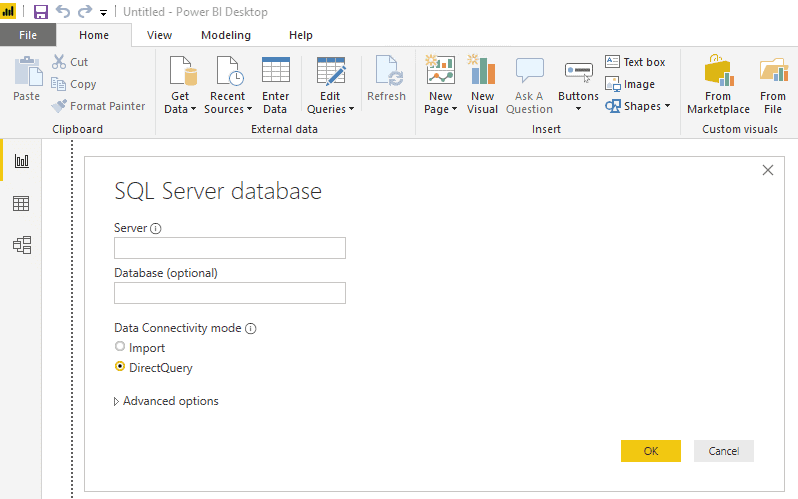Click inside the Server input field
The image size is (798, 499).
230,248
